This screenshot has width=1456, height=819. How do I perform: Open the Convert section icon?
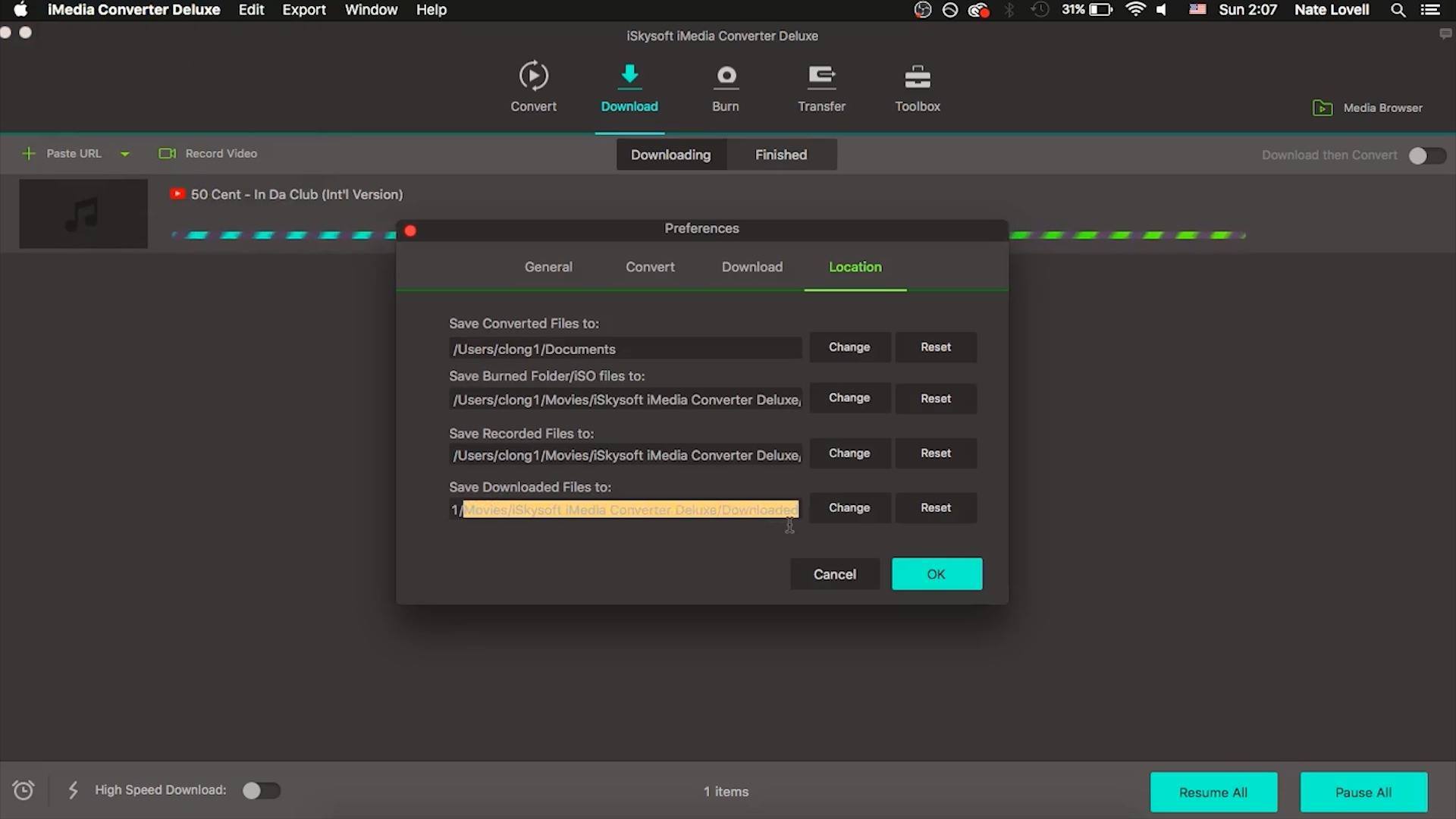[533, 76]
